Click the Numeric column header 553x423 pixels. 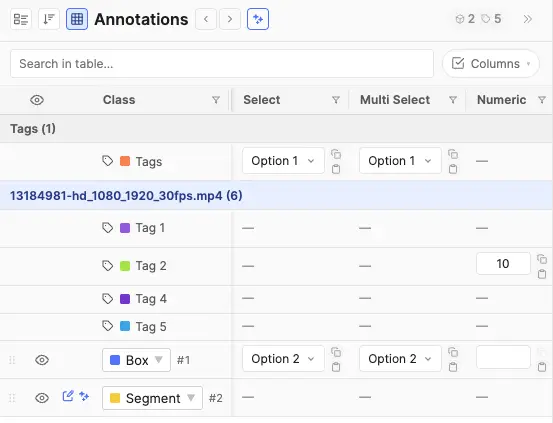(502, 100)
